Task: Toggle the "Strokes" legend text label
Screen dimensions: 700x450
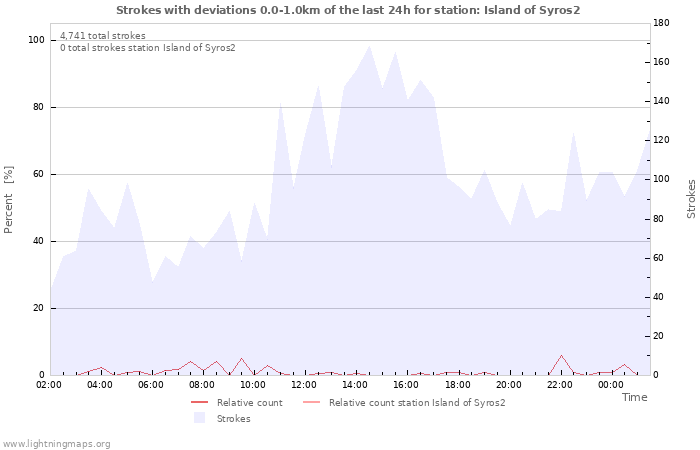Action: 233,419
